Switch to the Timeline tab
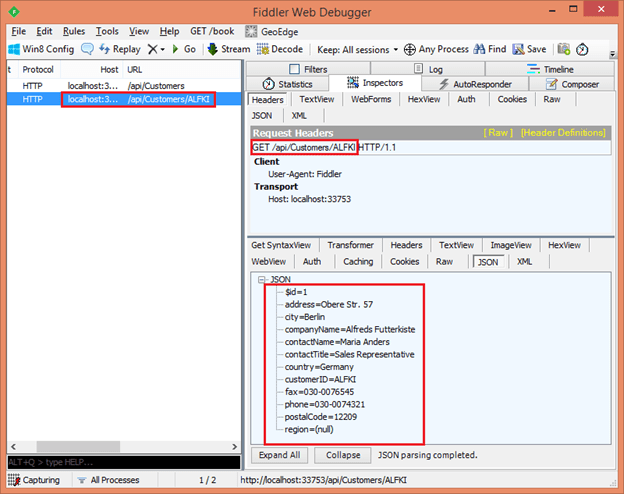This screenshot has width=624, height=494. [x=550, y=69]
